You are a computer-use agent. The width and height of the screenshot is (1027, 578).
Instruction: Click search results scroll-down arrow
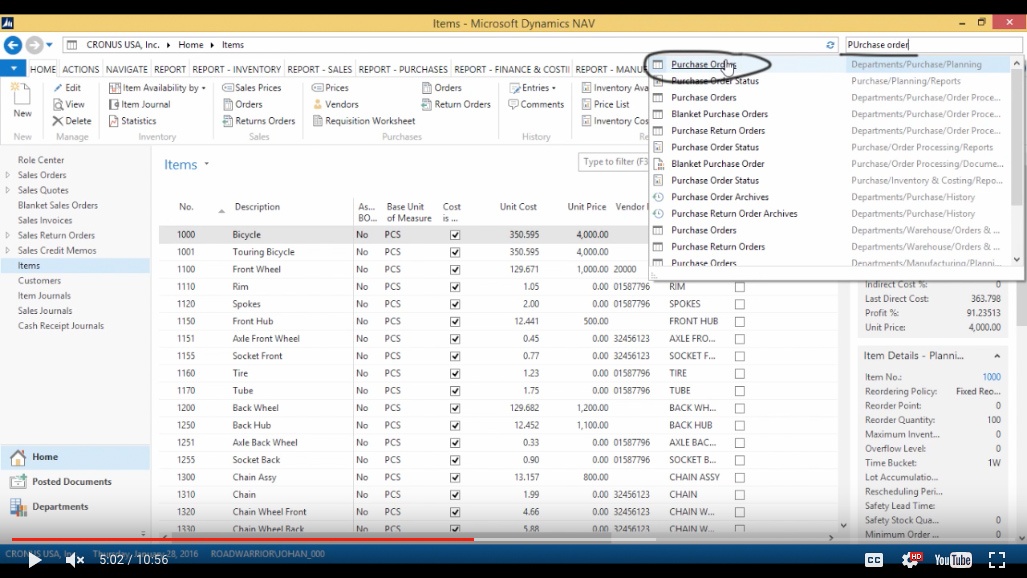point(1017,260)
